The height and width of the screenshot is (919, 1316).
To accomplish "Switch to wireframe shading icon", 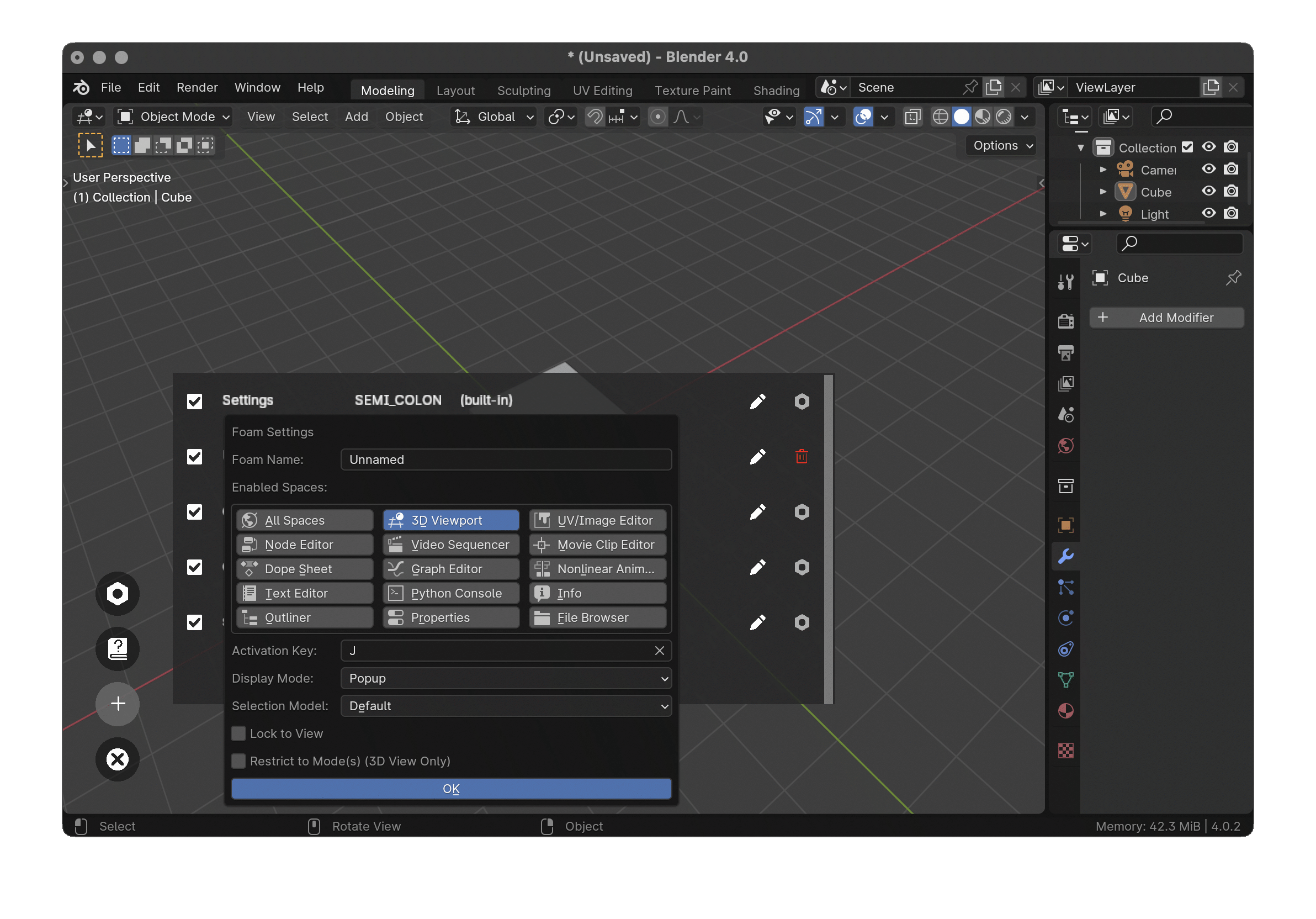I will pyautogui.click(x=941, y=117).
